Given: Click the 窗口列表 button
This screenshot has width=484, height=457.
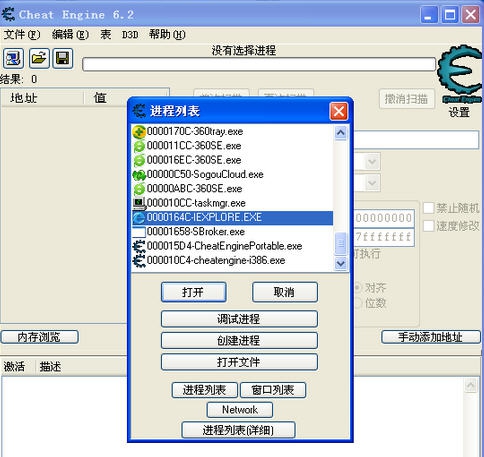Looking at the screenshot, I should click(273, 390).
